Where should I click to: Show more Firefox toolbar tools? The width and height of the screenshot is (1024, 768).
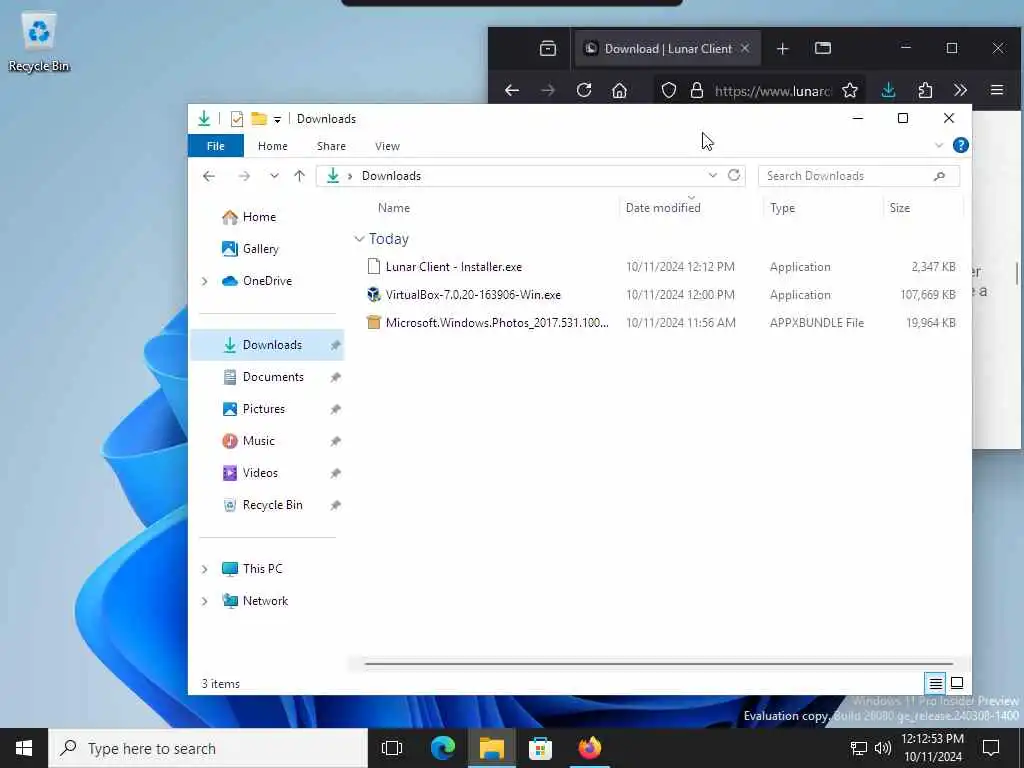coord(960,90)
